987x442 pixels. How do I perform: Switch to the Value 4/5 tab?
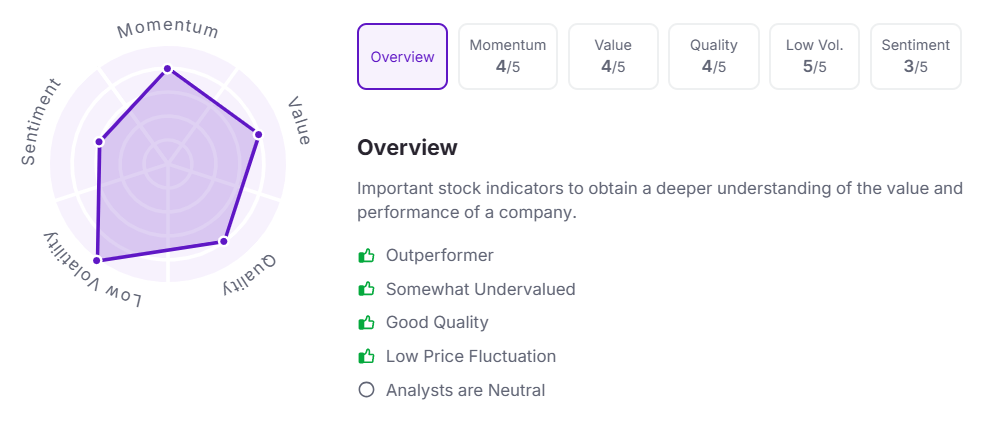point(613,57)
